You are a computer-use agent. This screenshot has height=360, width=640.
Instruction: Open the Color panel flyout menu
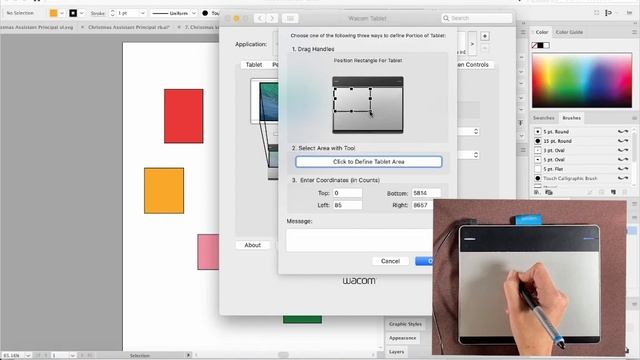click(x=634, y=32)
